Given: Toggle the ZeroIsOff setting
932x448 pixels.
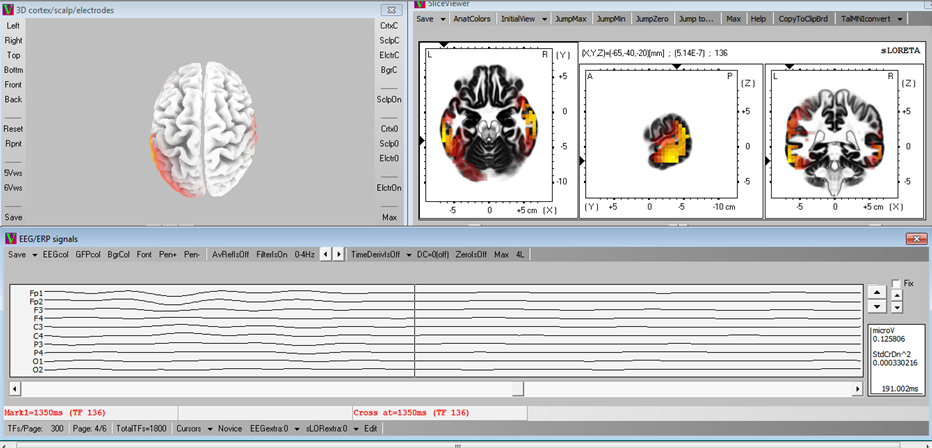Looking at the screenshot, I should pyautogui.click(x=469, y=254).
